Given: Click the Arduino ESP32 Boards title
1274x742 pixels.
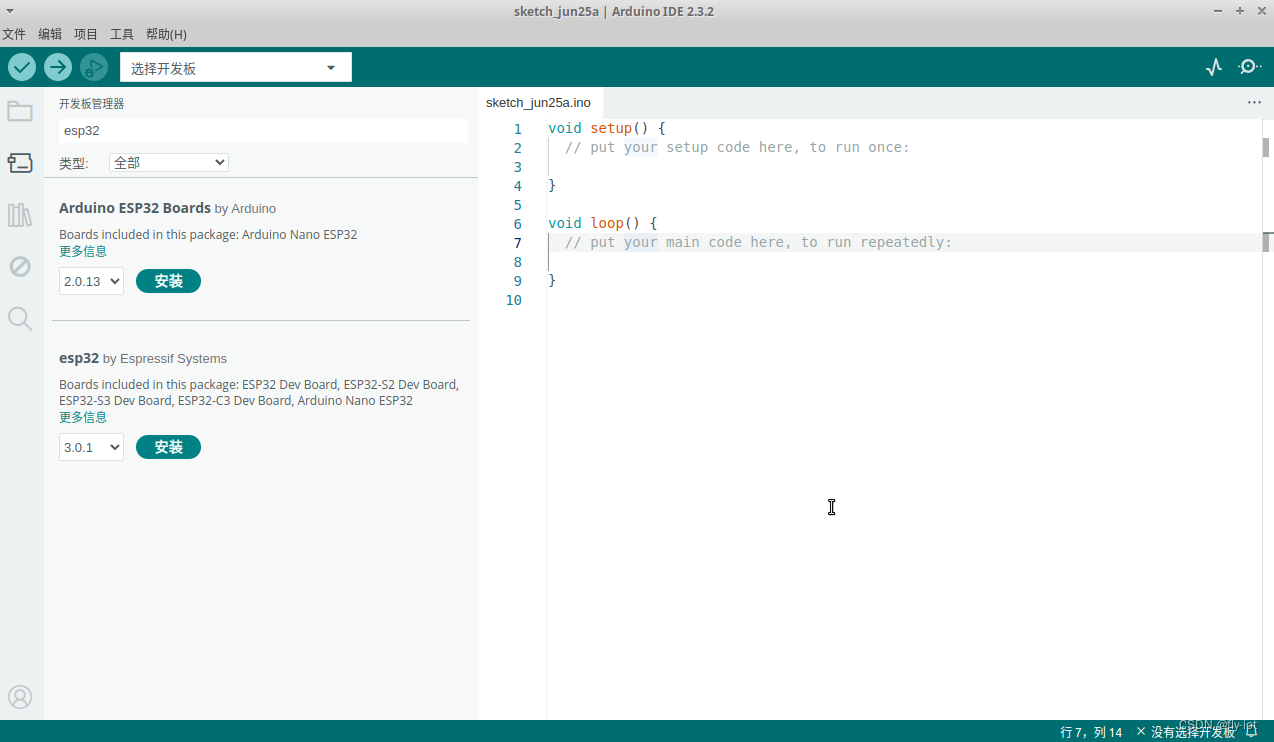Looking at the screenshot, I should 135,208.
